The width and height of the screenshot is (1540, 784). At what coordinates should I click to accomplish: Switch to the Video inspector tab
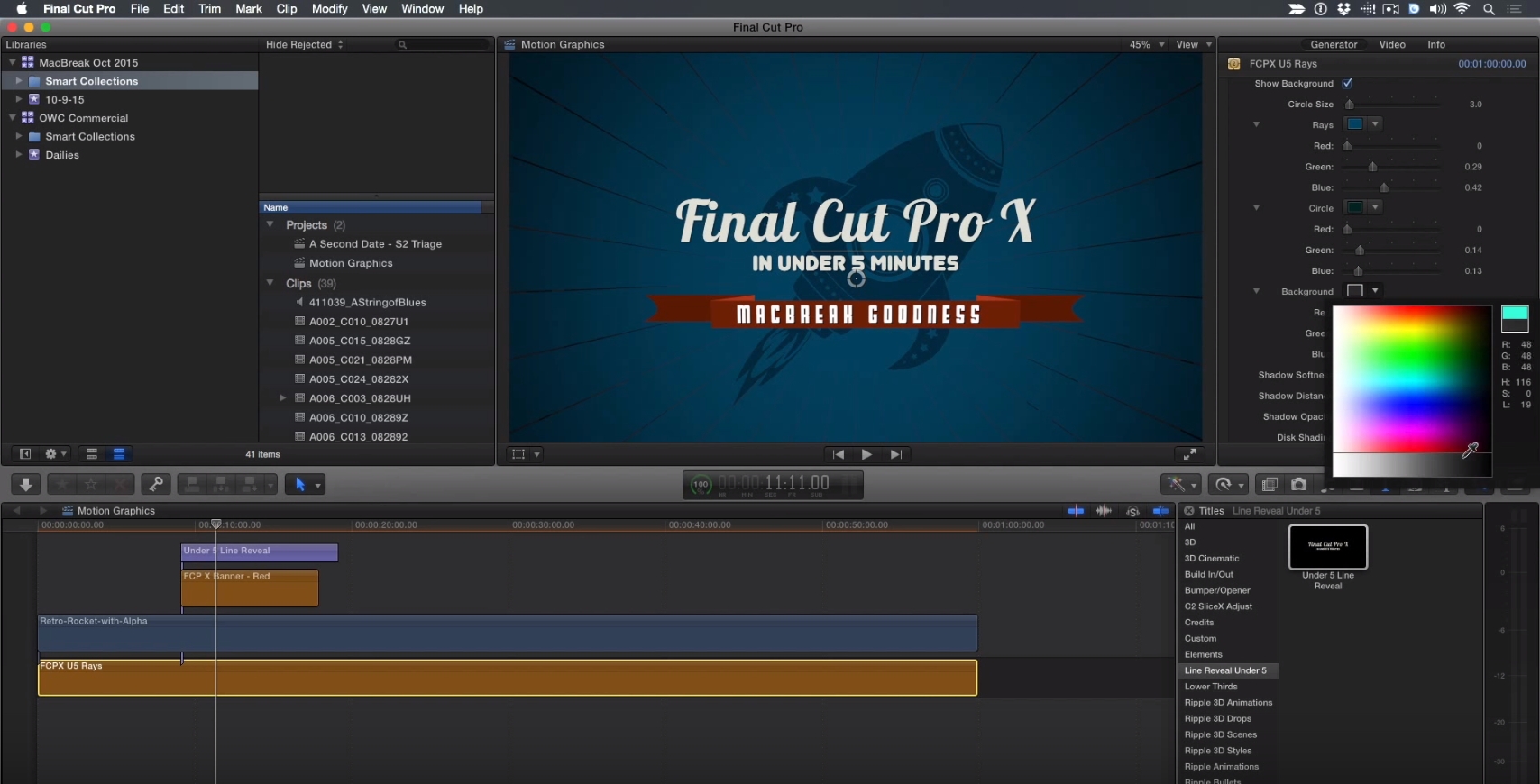click(1392, 44)
